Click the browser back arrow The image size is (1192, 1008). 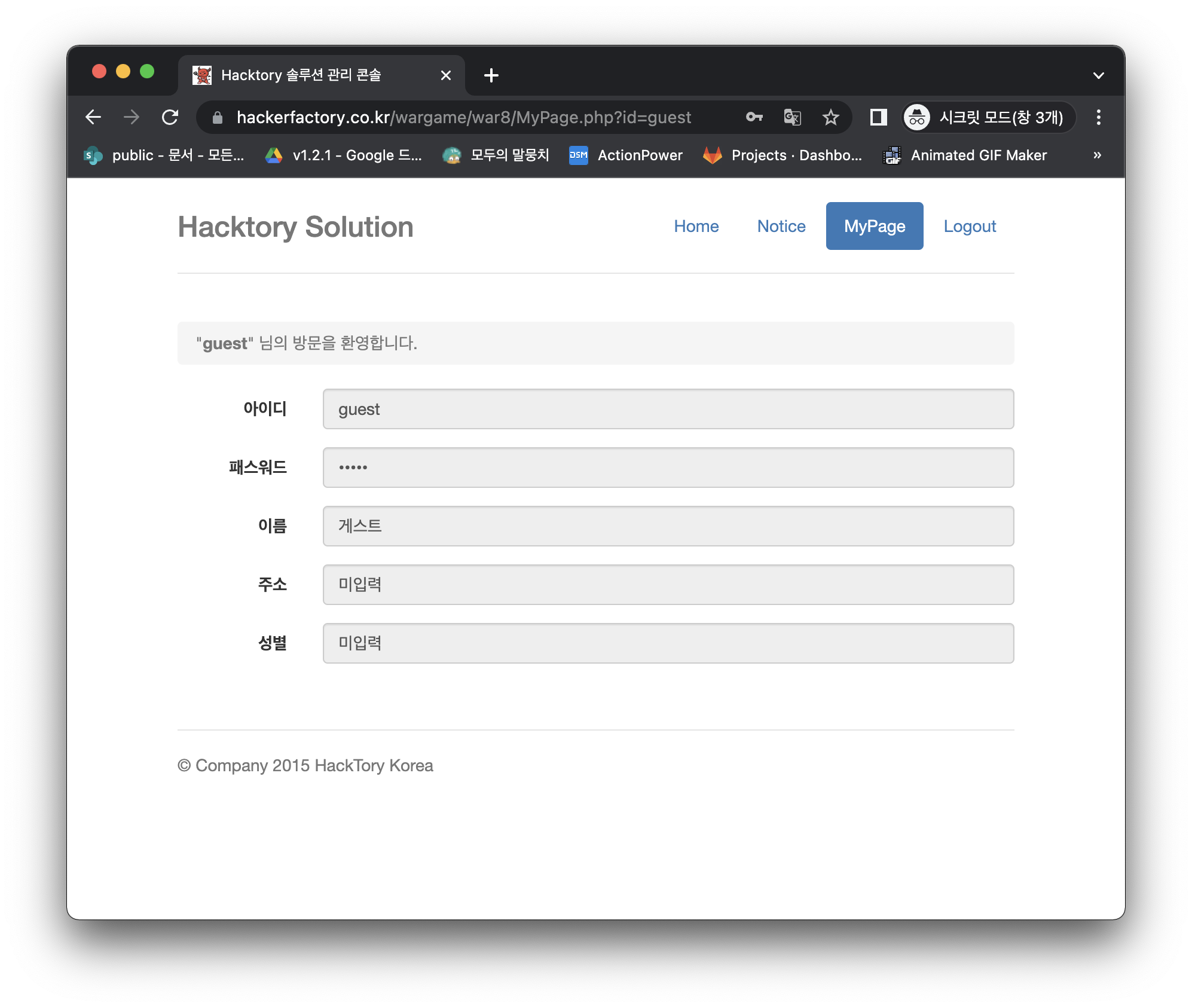point(93,117)
